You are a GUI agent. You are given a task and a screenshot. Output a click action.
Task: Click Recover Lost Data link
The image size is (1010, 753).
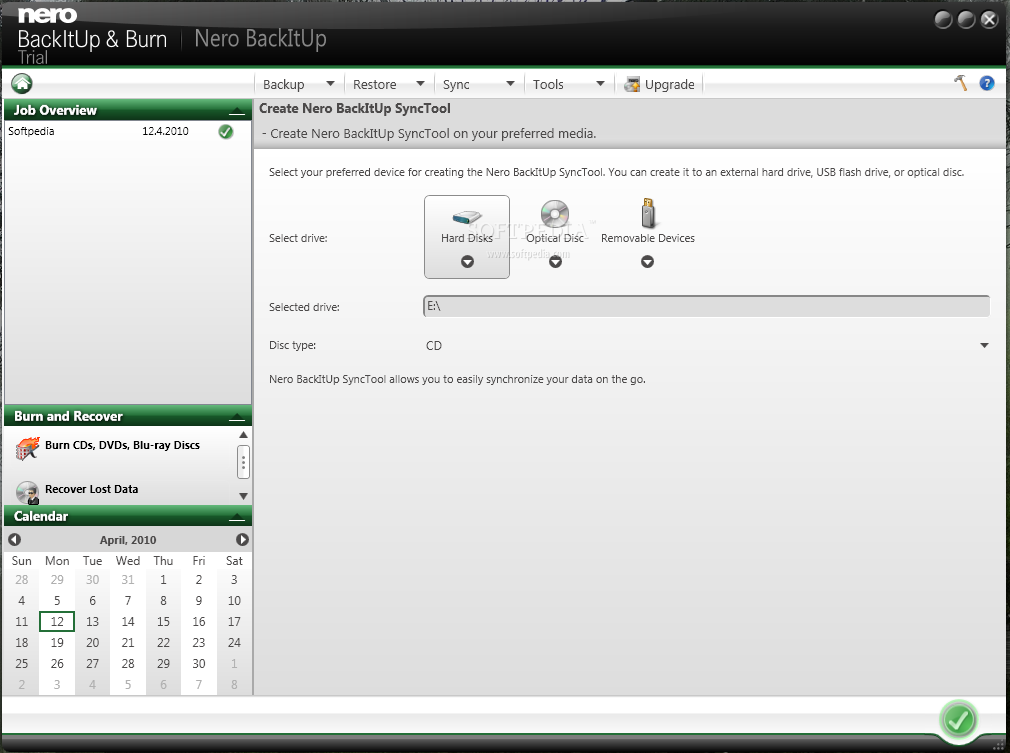(x=91, y=489)
